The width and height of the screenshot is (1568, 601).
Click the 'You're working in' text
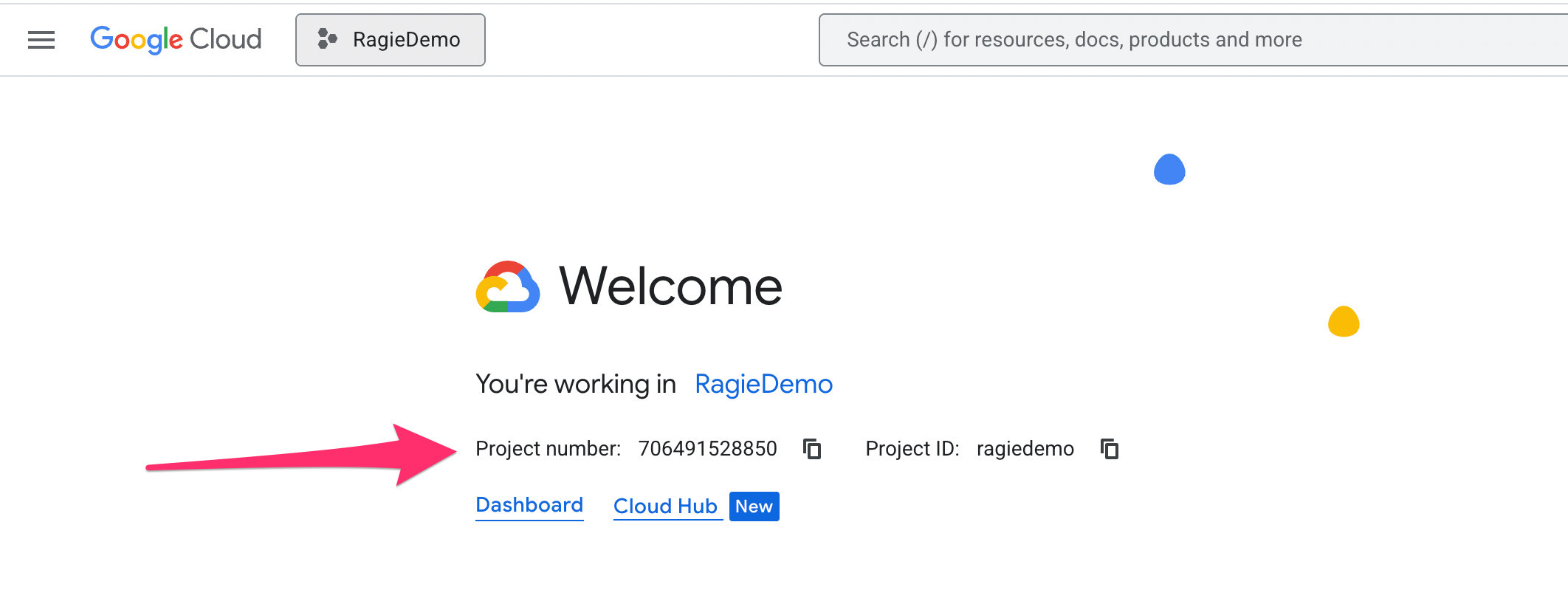[576, 384]
